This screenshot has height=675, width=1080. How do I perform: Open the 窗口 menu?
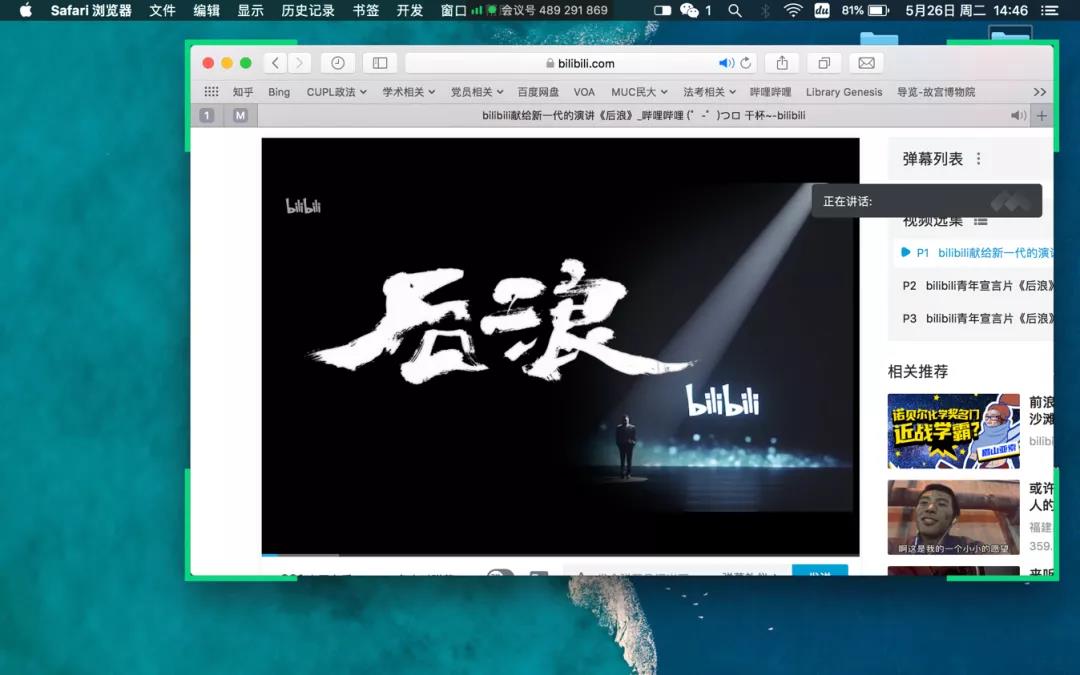click(454, 10)
